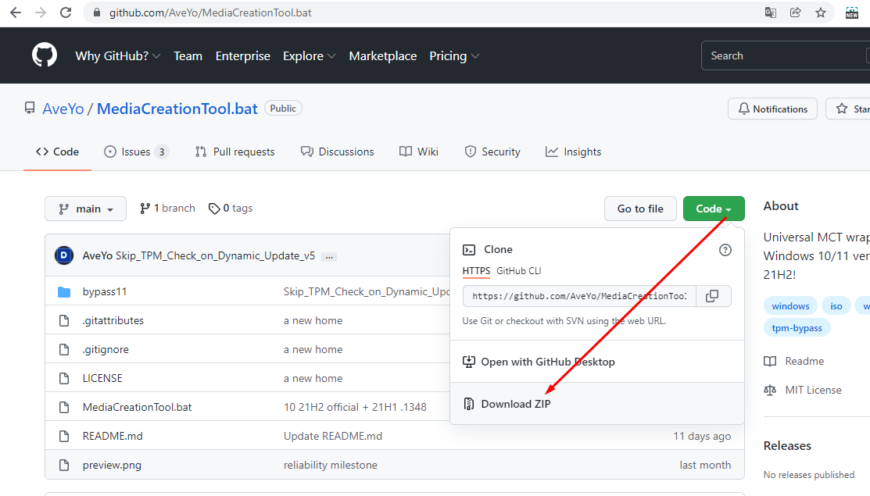Expand the Why GitHub? menu
The width and height of the screenshot is (870, 496).
[117, 56]
